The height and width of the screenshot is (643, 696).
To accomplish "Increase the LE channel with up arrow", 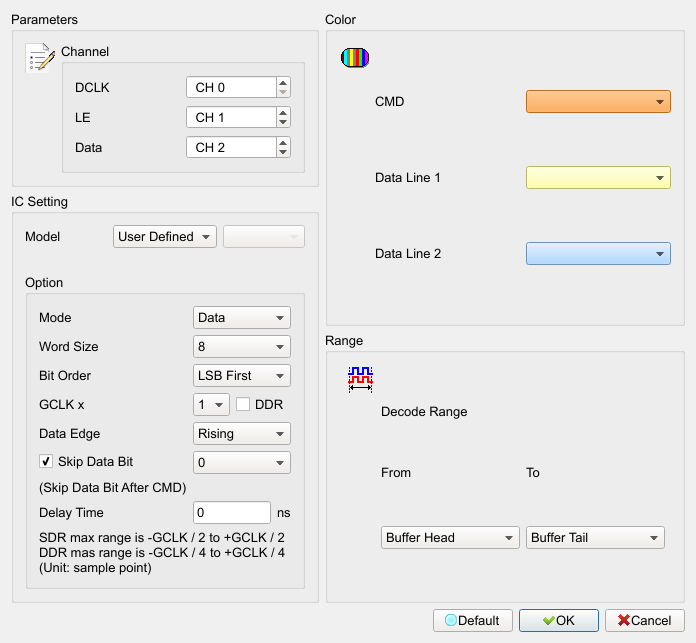I will tap(283, 112).
